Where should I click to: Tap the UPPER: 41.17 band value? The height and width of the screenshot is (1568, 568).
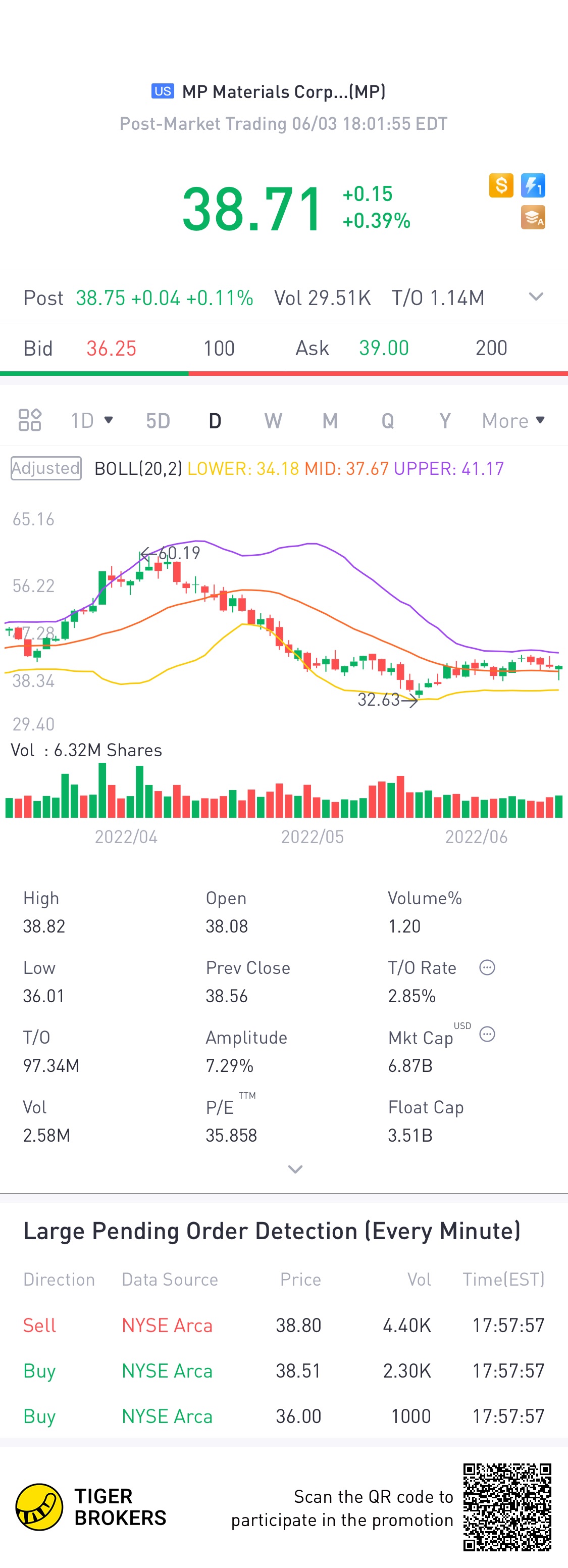coord(449,469)
